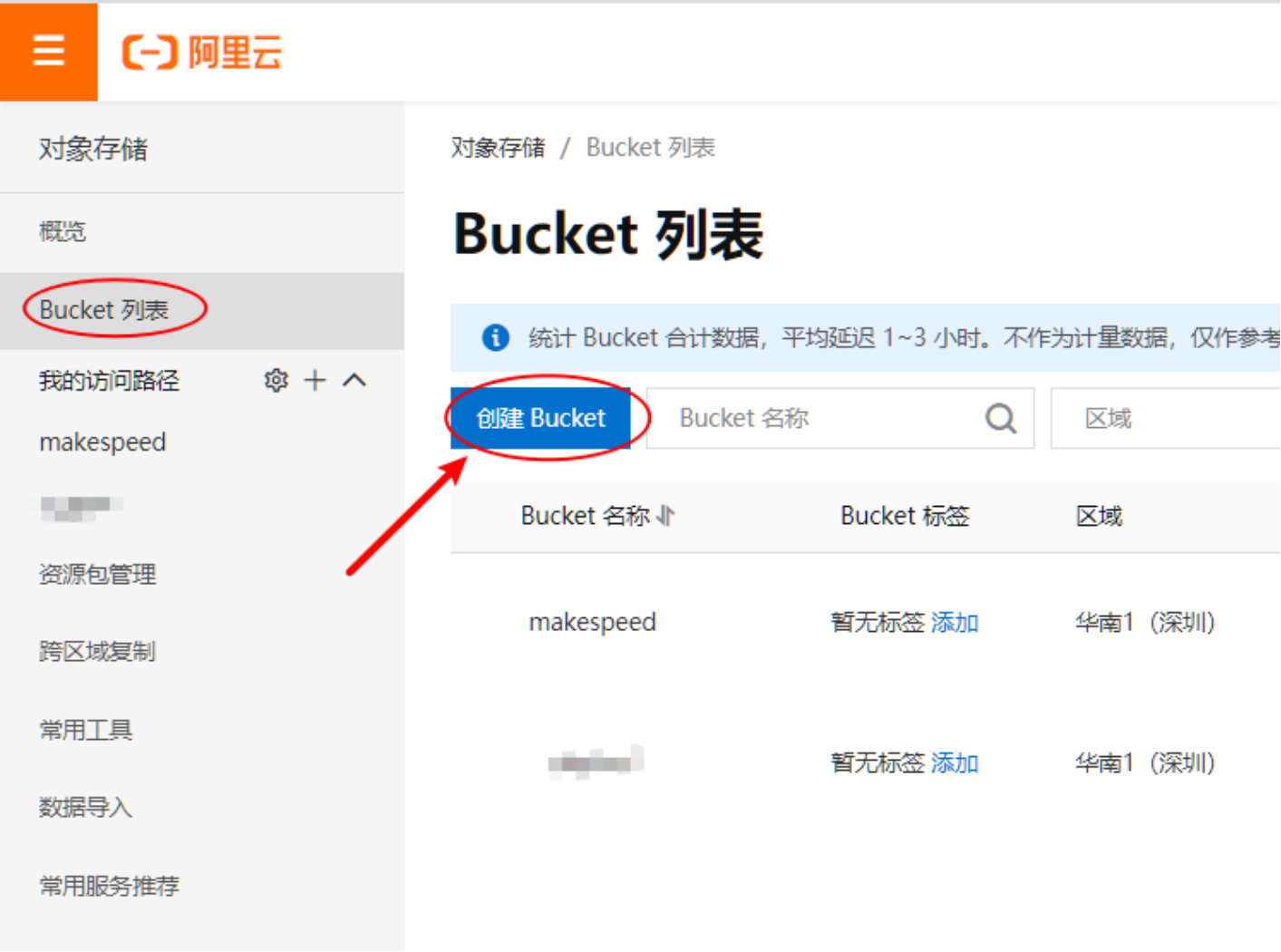Click 华南1 (深圳) in makespeed row
The image size is (1281, 952).
[1145, 622]
